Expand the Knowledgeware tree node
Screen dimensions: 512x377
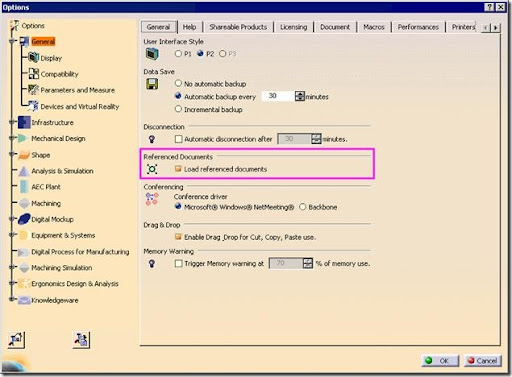point(13,299)
